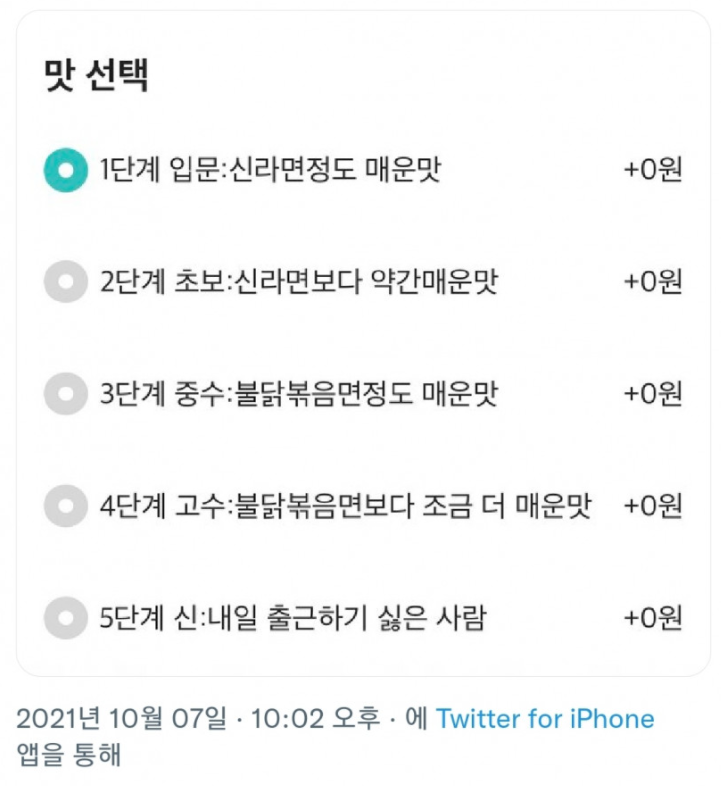Click the +0원 price for 5단계

click(x=653, y=618)
